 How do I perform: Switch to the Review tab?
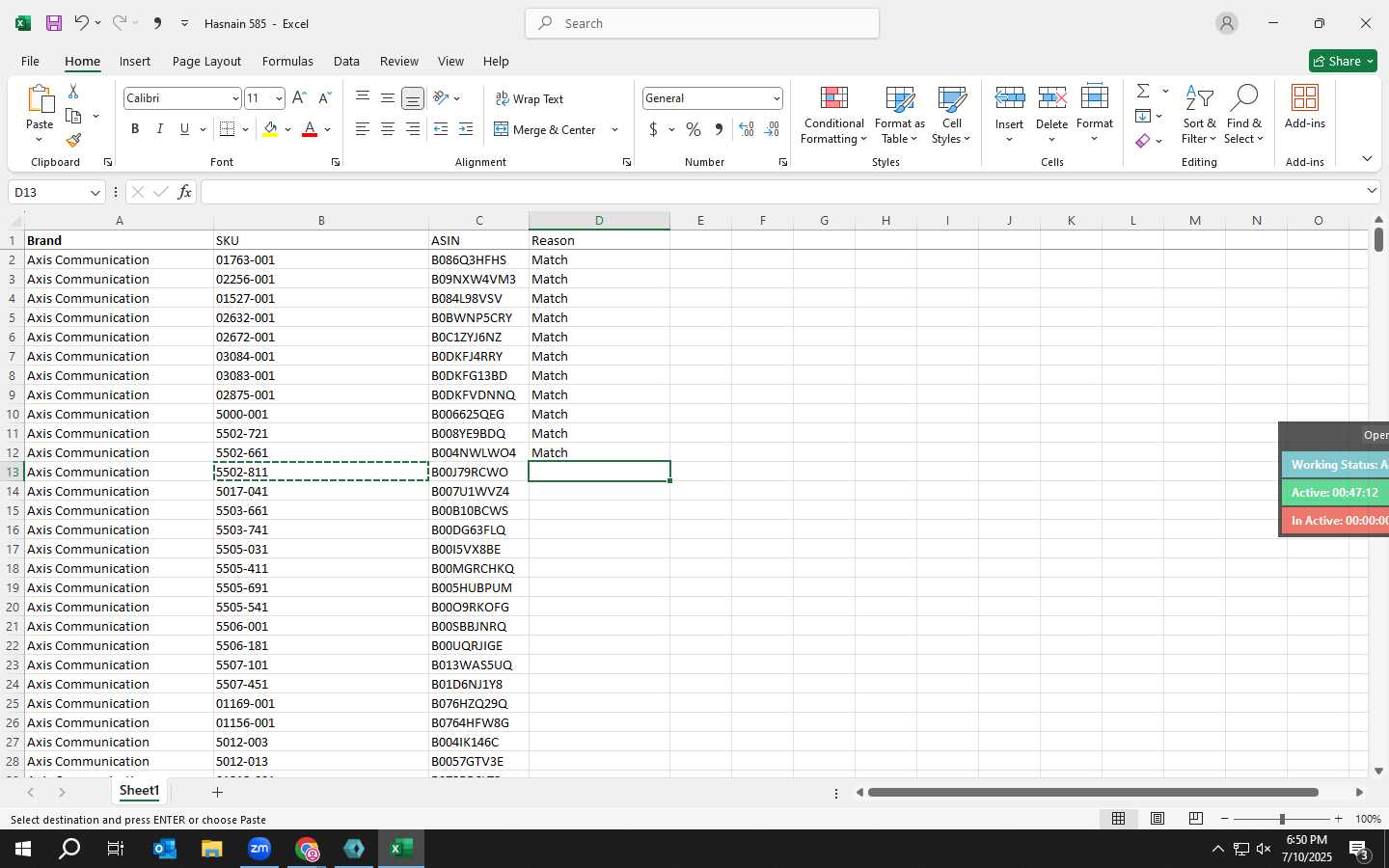point(399,61)
